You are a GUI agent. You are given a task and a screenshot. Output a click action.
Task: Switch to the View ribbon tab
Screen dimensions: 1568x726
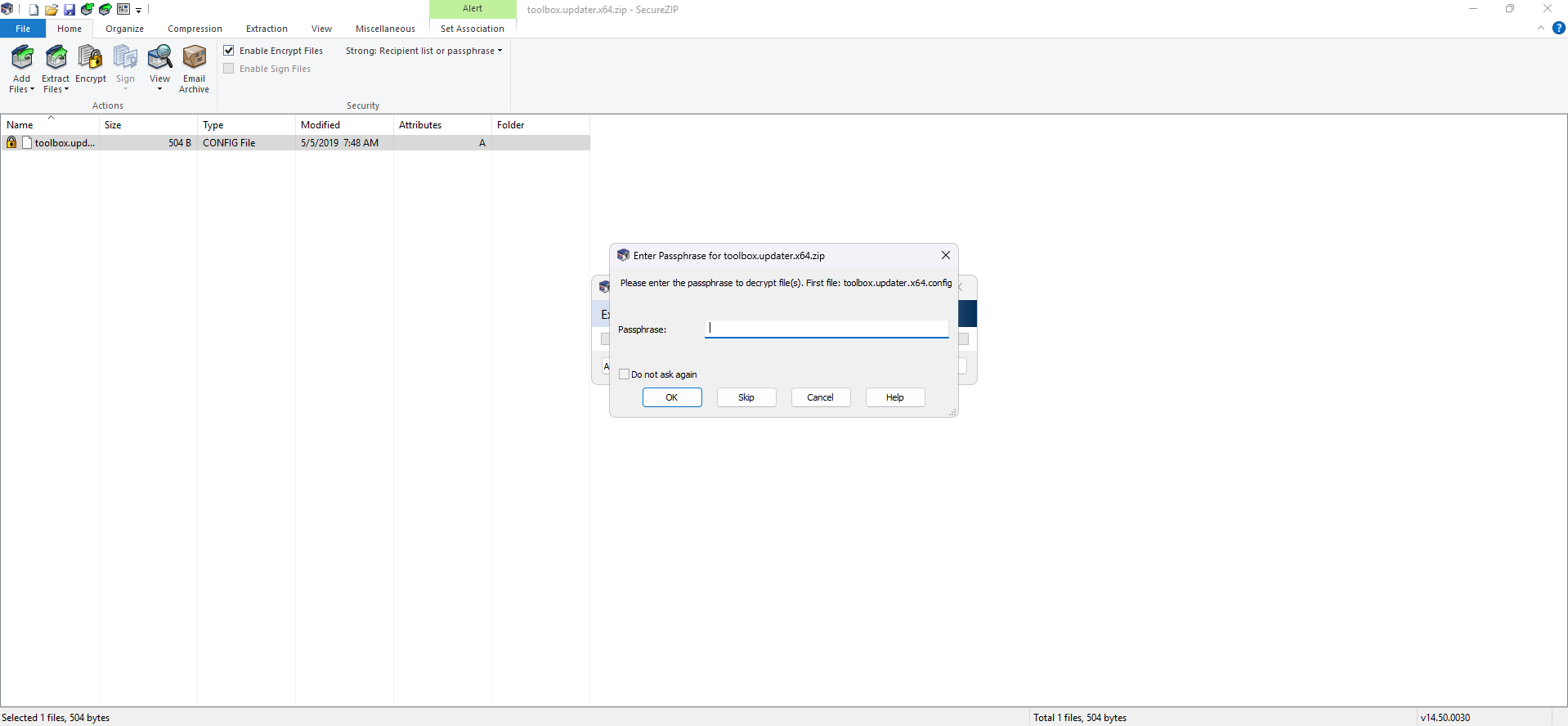321,29
